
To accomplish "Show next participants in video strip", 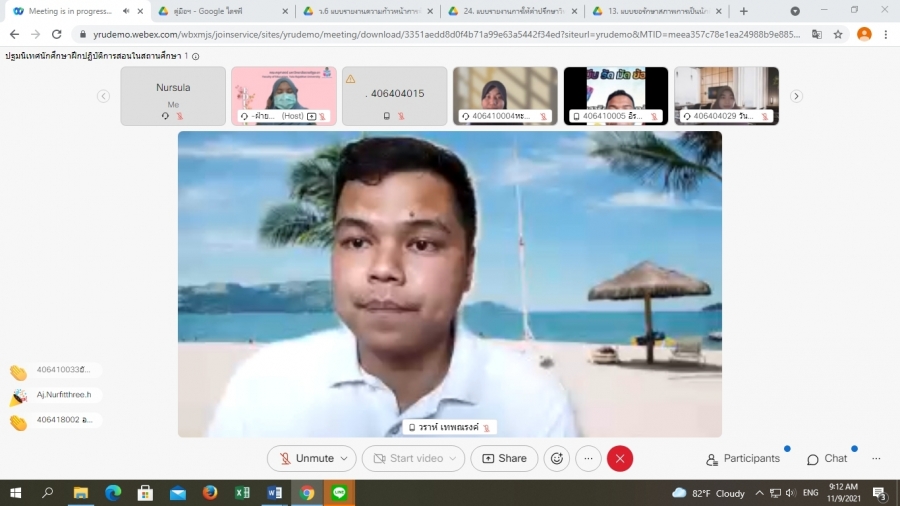I will (x=796, y=96).
